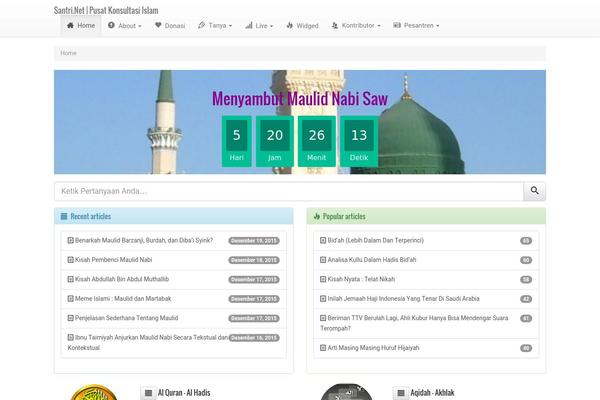Click the Popular articles heading

344,216
